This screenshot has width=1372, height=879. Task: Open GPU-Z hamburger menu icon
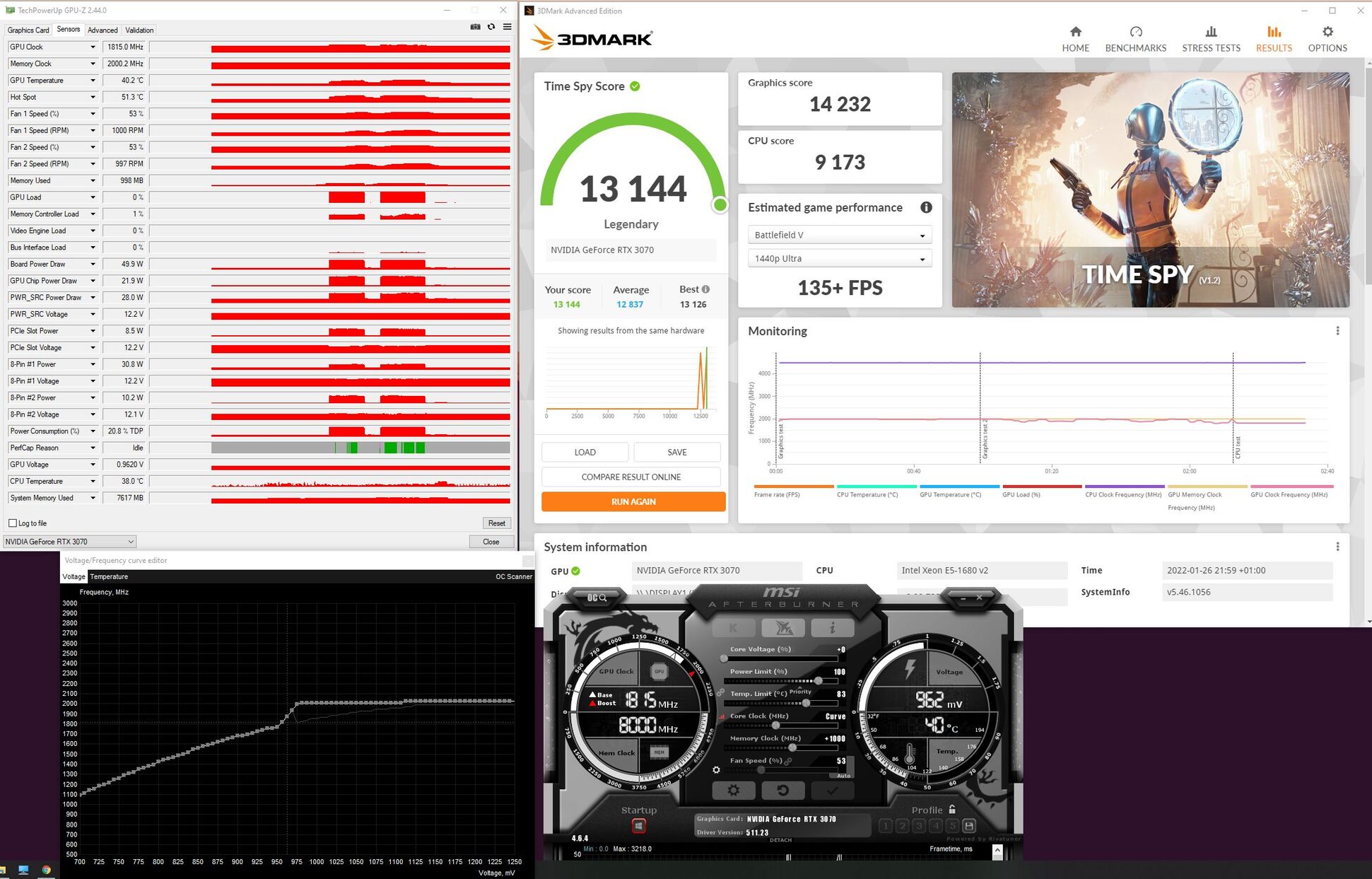507,27
